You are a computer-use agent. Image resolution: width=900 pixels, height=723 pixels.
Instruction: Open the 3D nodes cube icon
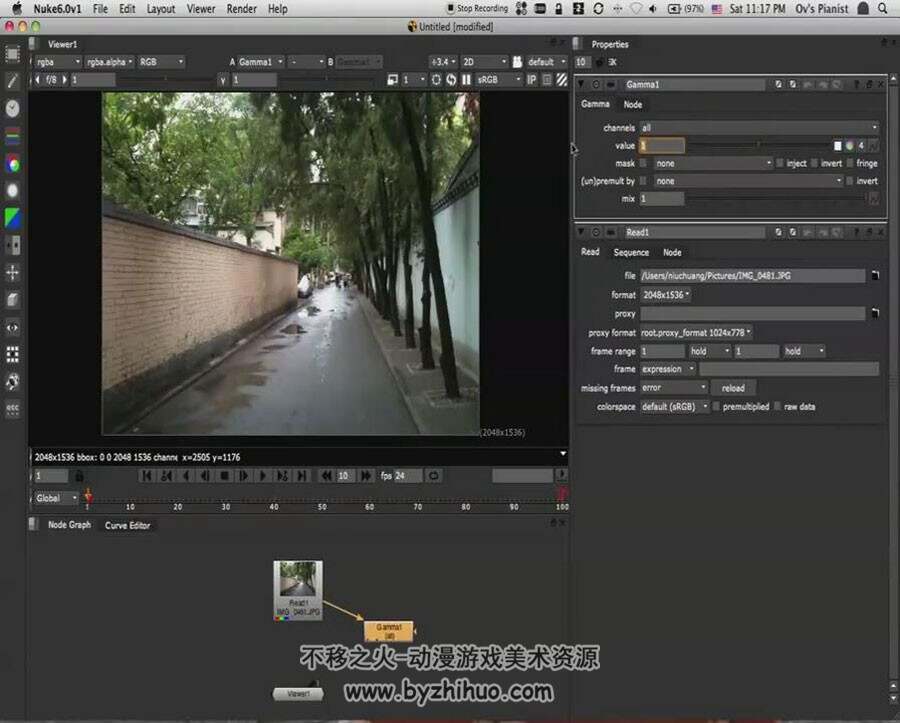tap(12, 300)
